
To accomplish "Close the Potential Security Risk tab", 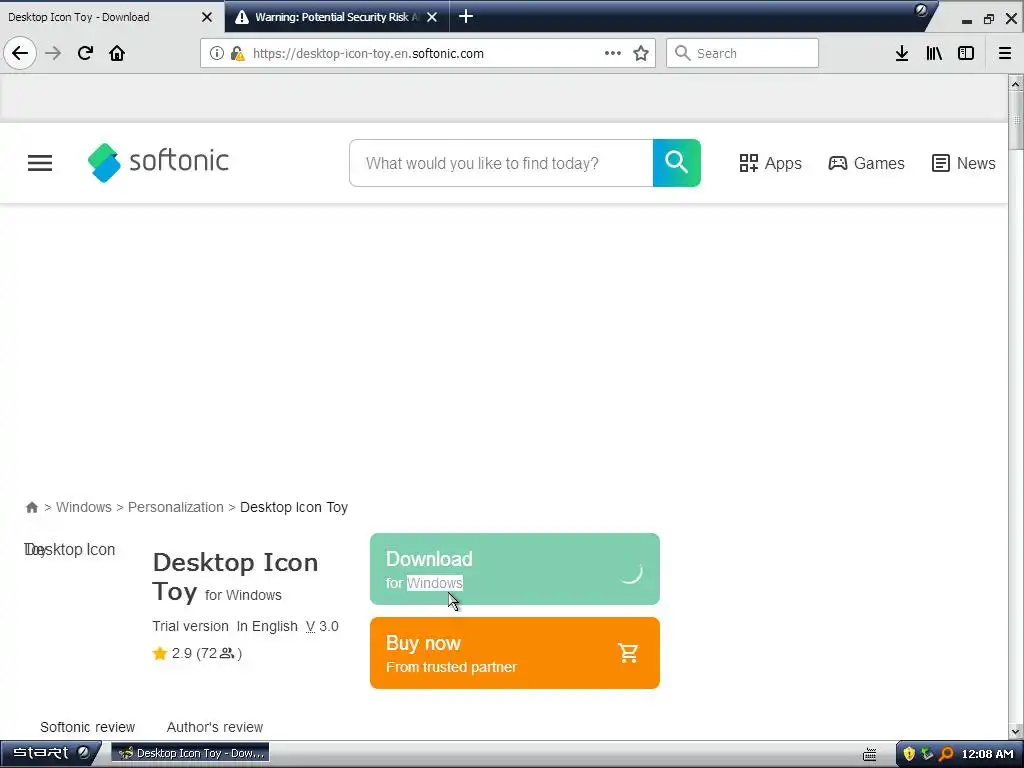I will 432,17.
